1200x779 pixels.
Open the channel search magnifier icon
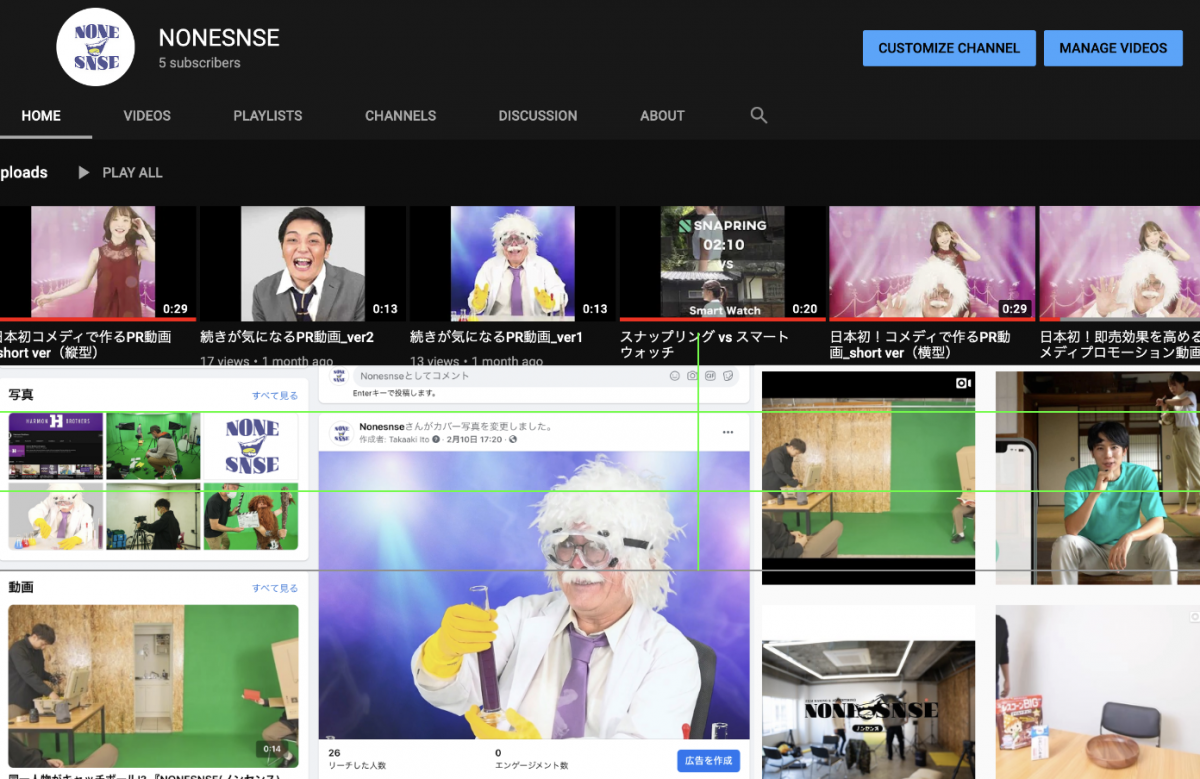point(759,116)
